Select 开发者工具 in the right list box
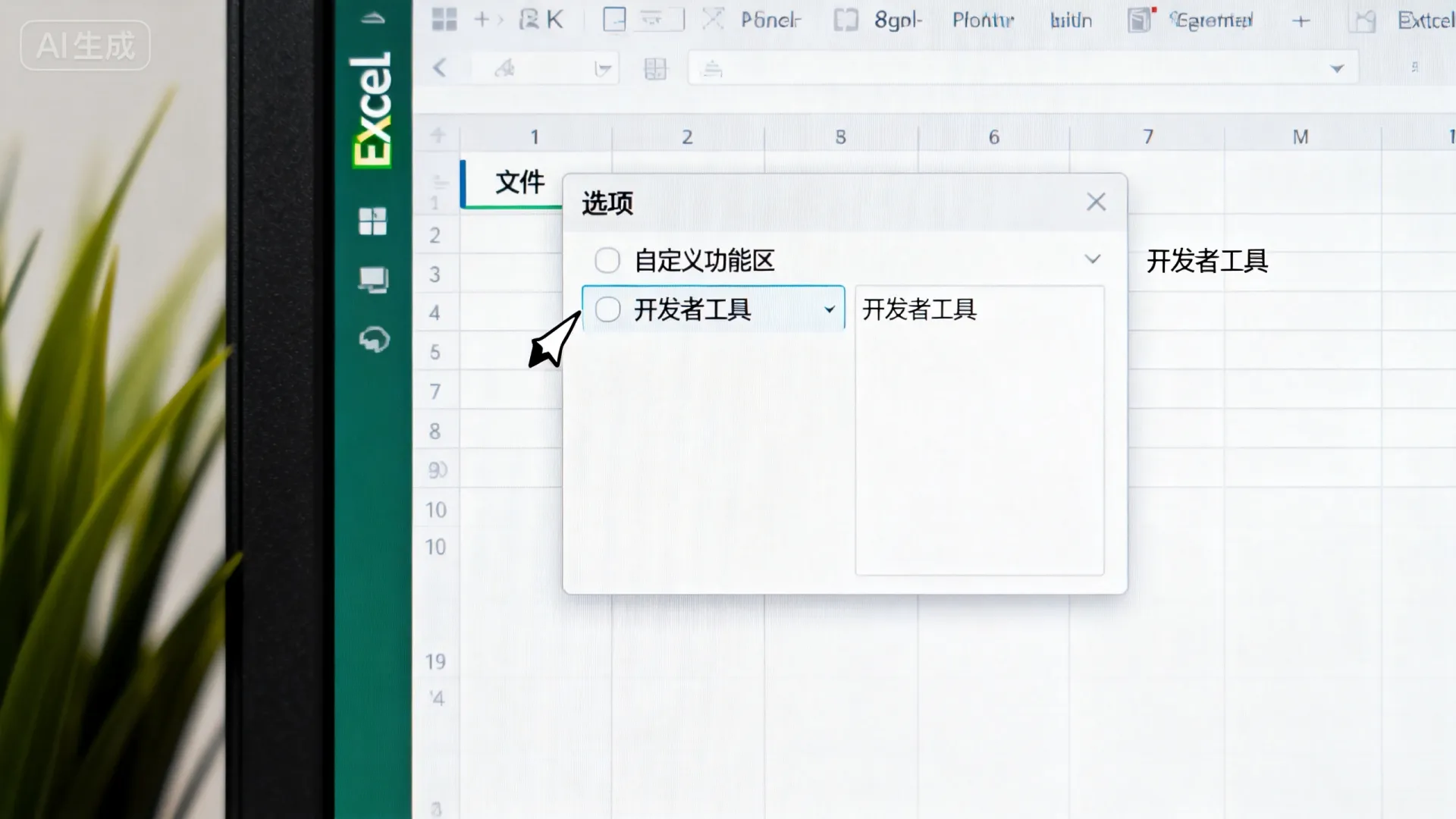The image size is (1456, 819). point(919,309)
